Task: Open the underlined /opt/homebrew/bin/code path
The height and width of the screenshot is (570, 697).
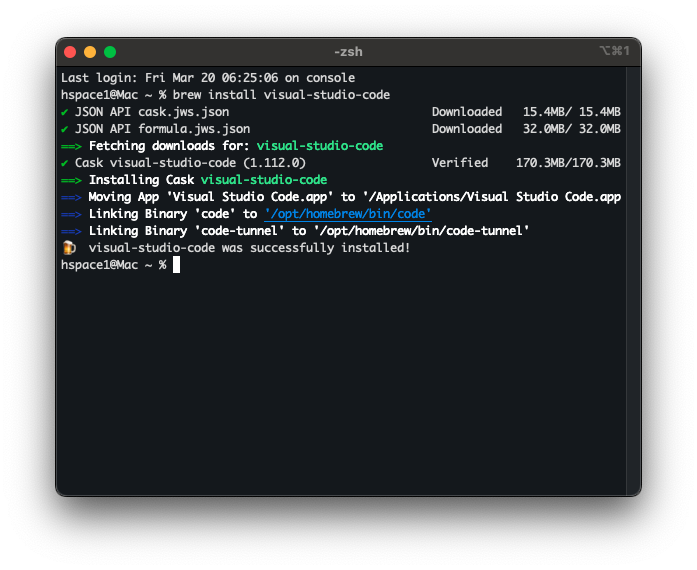Action: [x=347, y=214]
